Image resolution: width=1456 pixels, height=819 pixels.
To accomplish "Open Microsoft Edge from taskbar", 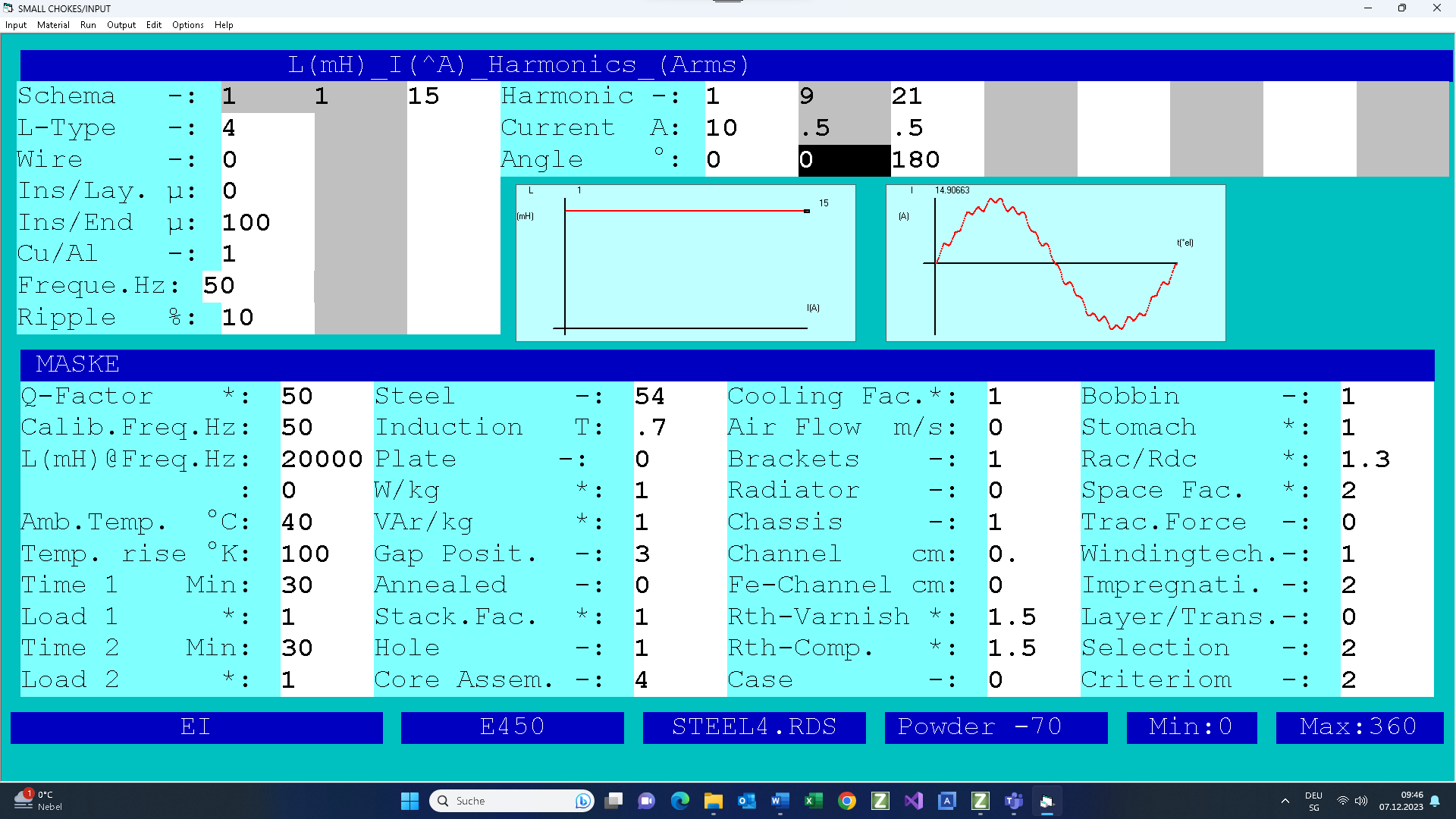I will pos(680,801).
